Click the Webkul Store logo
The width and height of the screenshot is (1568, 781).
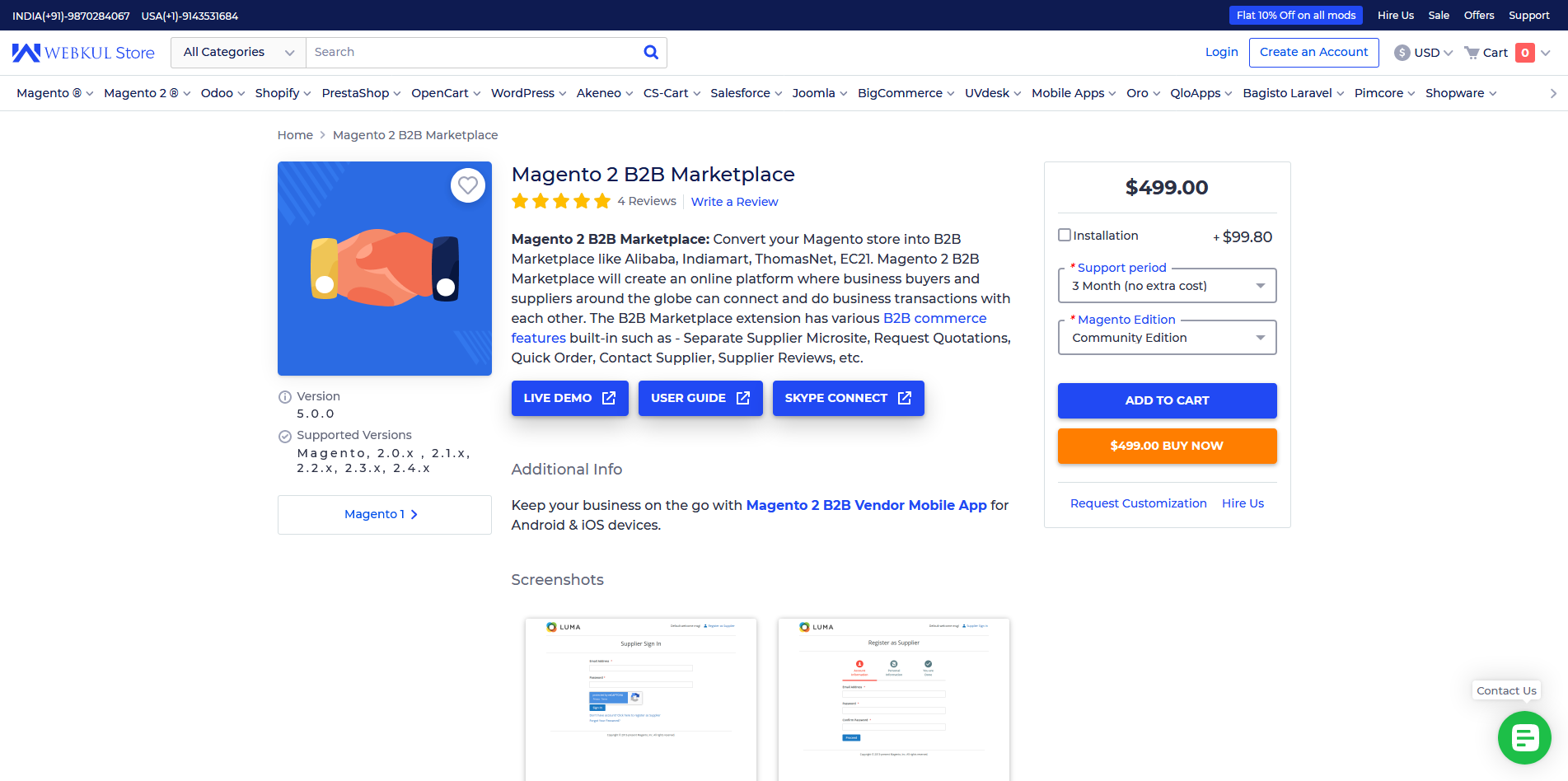[83, 53]
